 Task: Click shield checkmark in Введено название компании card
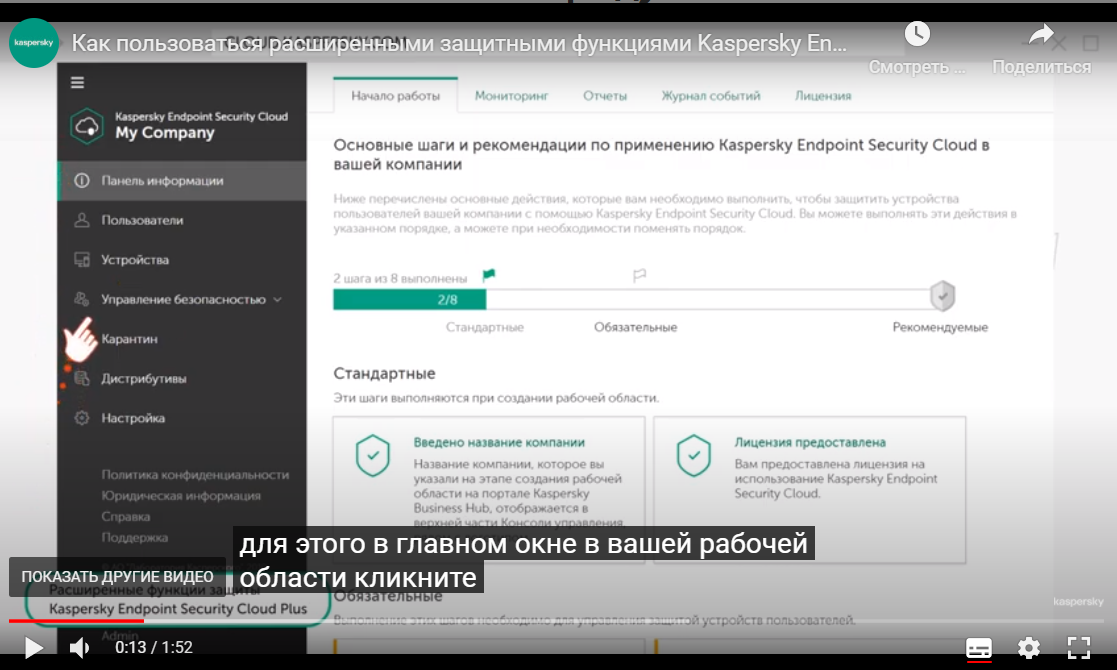click(373, 456)
